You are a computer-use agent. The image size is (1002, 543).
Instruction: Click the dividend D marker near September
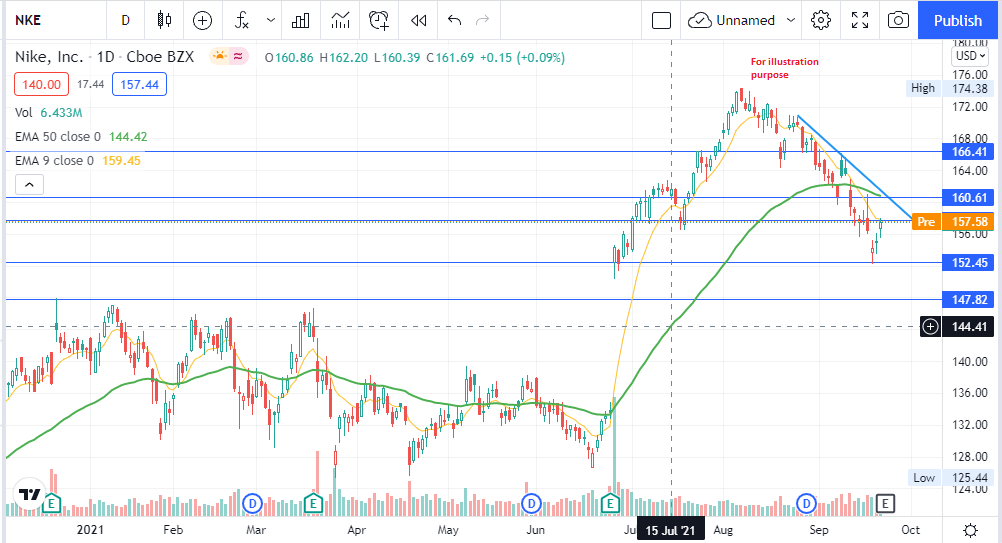point(806,504)
